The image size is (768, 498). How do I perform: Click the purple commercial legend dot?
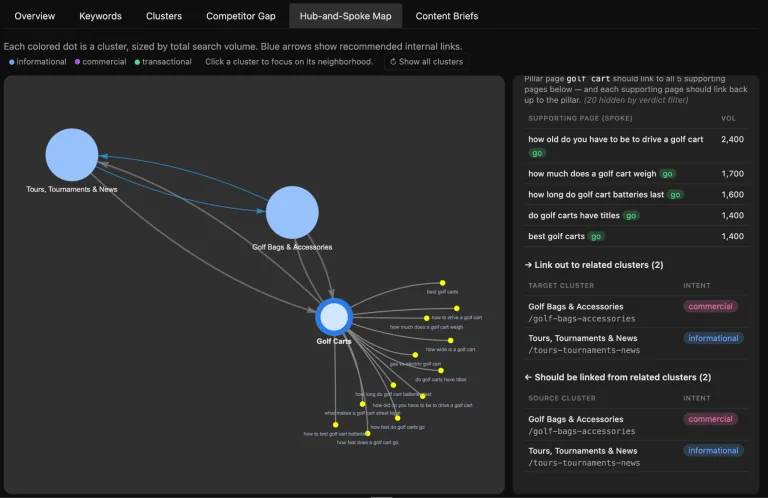77,62
